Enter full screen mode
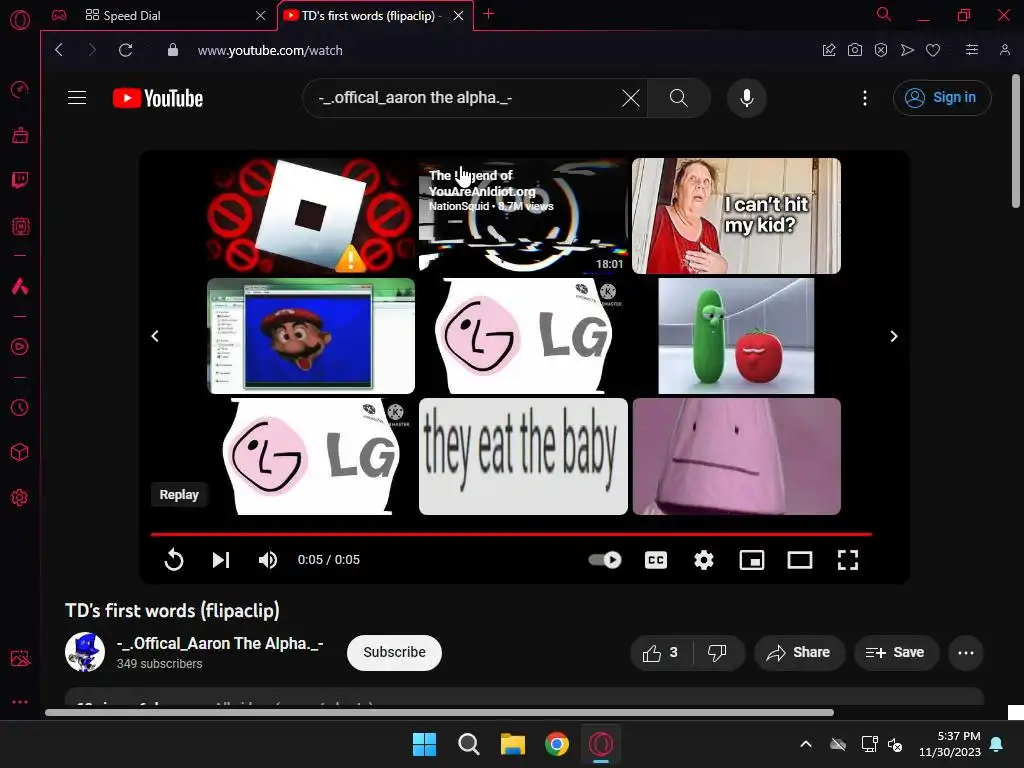This screenshot has height=768, width=1024. point(848,560)
